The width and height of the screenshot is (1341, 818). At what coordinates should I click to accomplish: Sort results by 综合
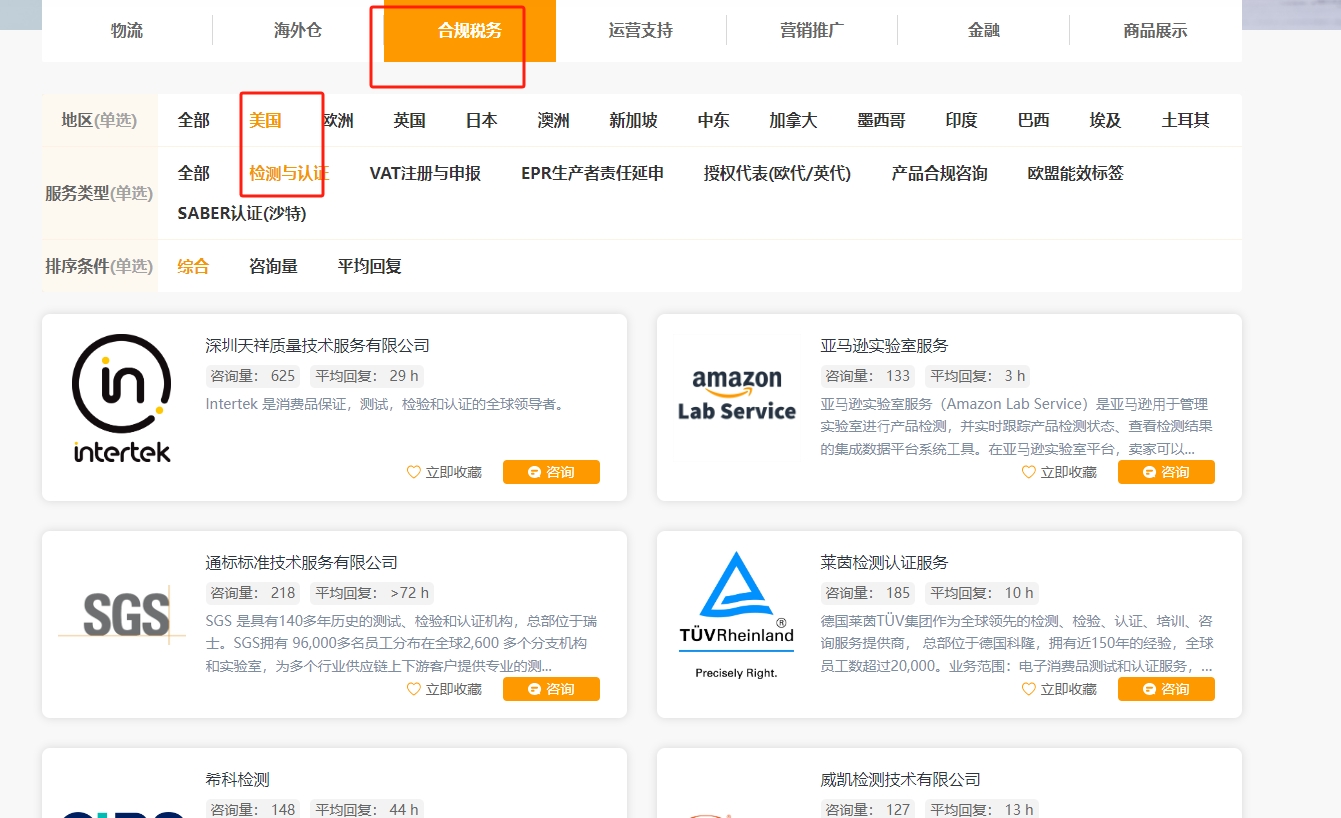pyautogui.click(x=194, y=266)
